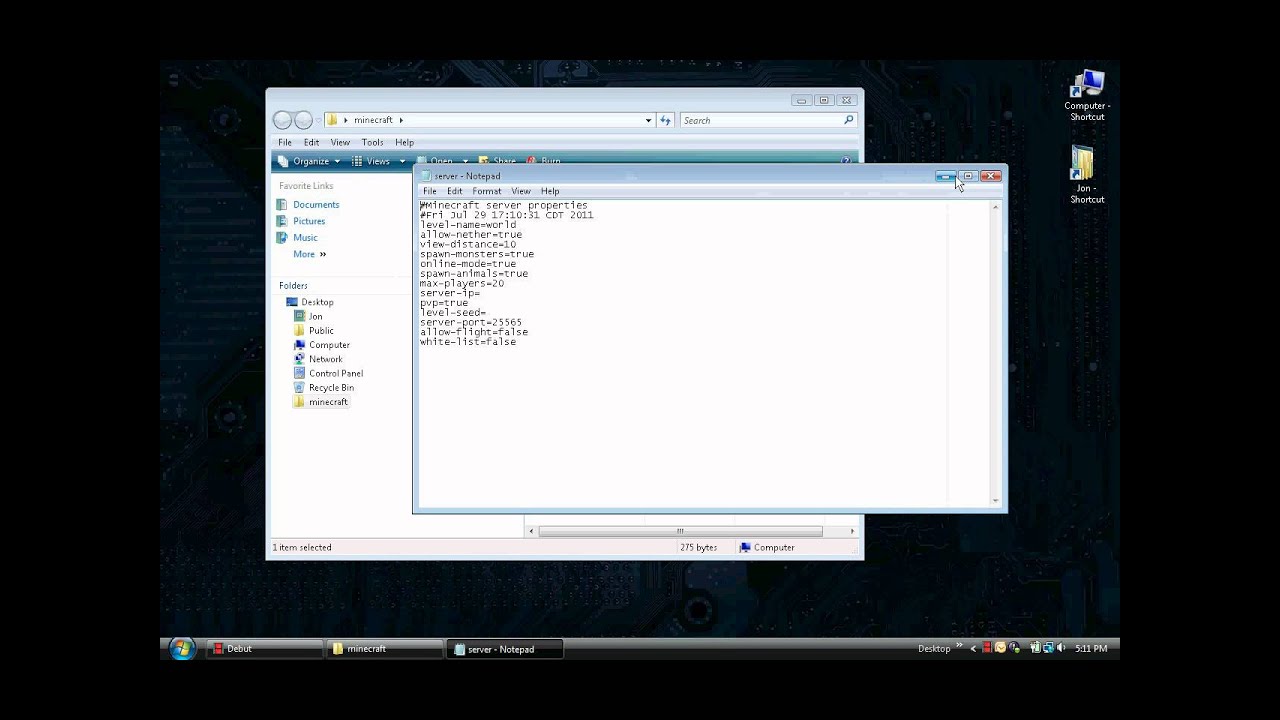Open the Explorer Help menu
This screenshot has height=720, width=1280.
(x=404, y=142)
